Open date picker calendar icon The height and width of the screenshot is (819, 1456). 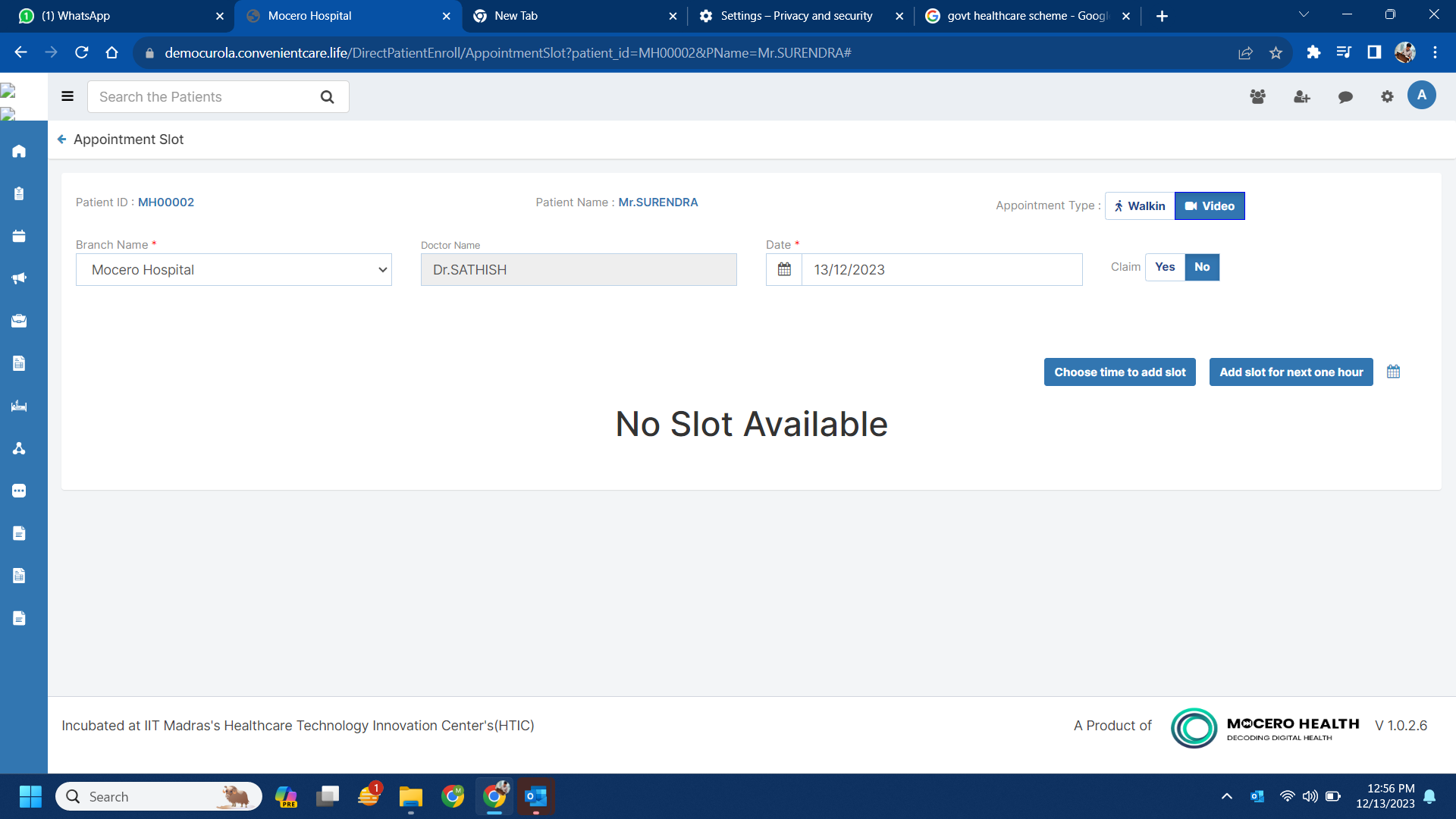click(x=784, y=270)
